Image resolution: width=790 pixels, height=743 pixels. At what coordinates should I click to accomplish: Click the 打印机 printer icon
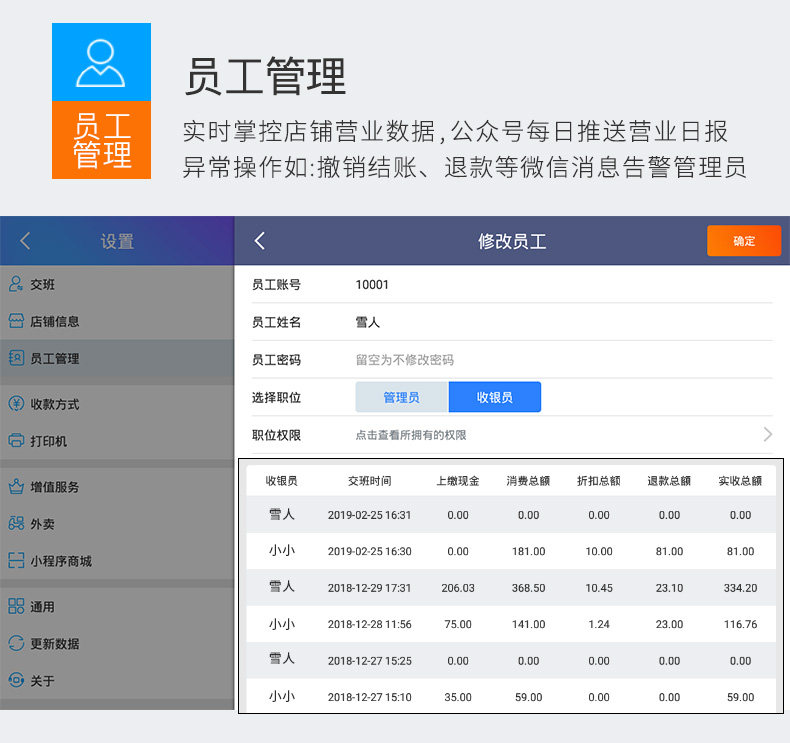pyautogui.click(x=16, y=441)
